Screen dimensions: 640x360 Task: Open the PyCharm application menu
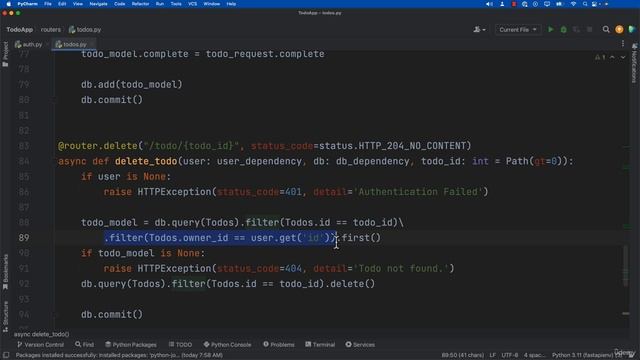tap(28, 4)
